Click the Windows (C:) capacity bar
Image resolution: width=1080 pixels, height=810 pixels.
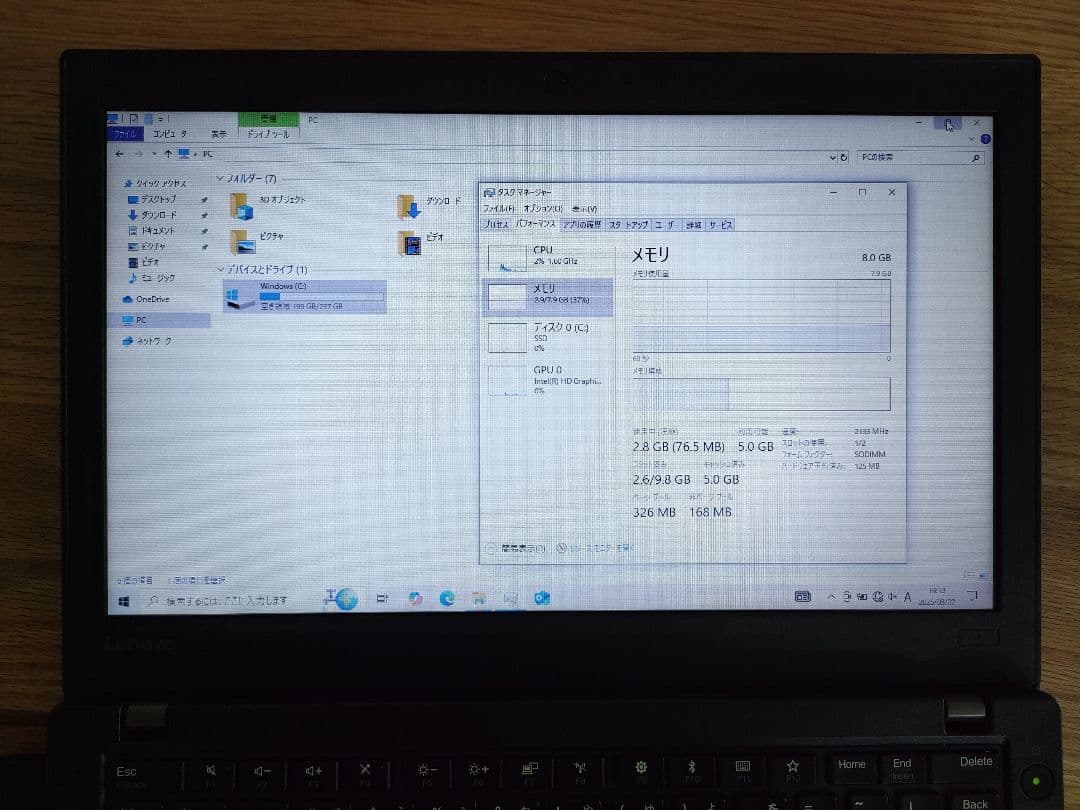pos(320,296)
